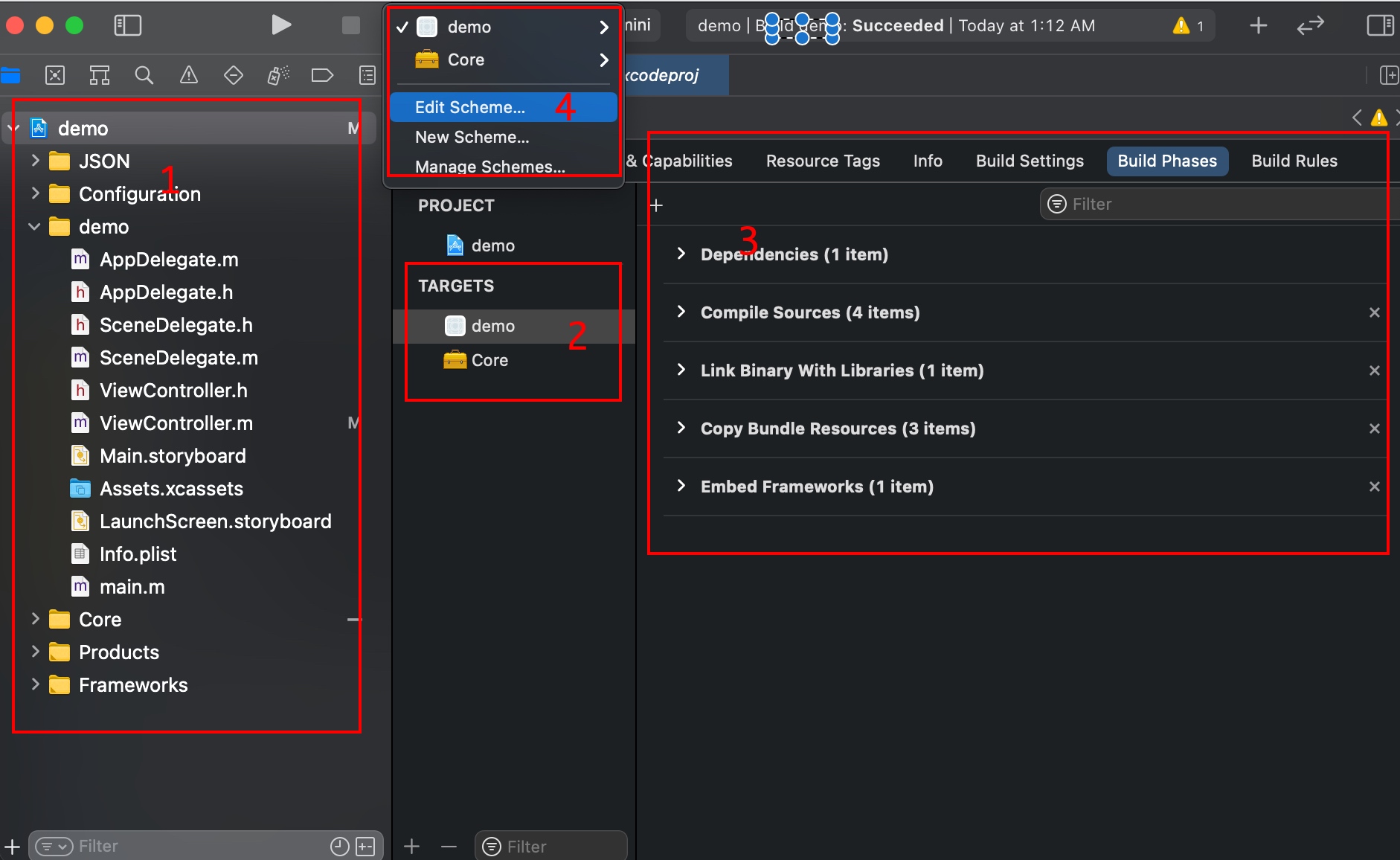This screenshot has width=1400, height=860.
Task: Expand the Configuration folder
Action: 35,193
